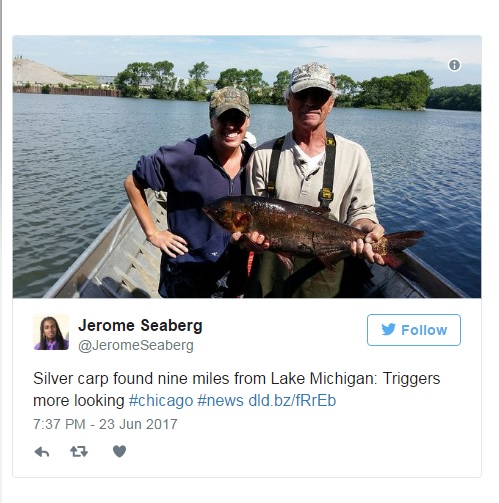Image resolution: width=499 pixels, height=503 pixels.
Task: Open the date link 23 Jun 2017
Action: tap(138, 424)
